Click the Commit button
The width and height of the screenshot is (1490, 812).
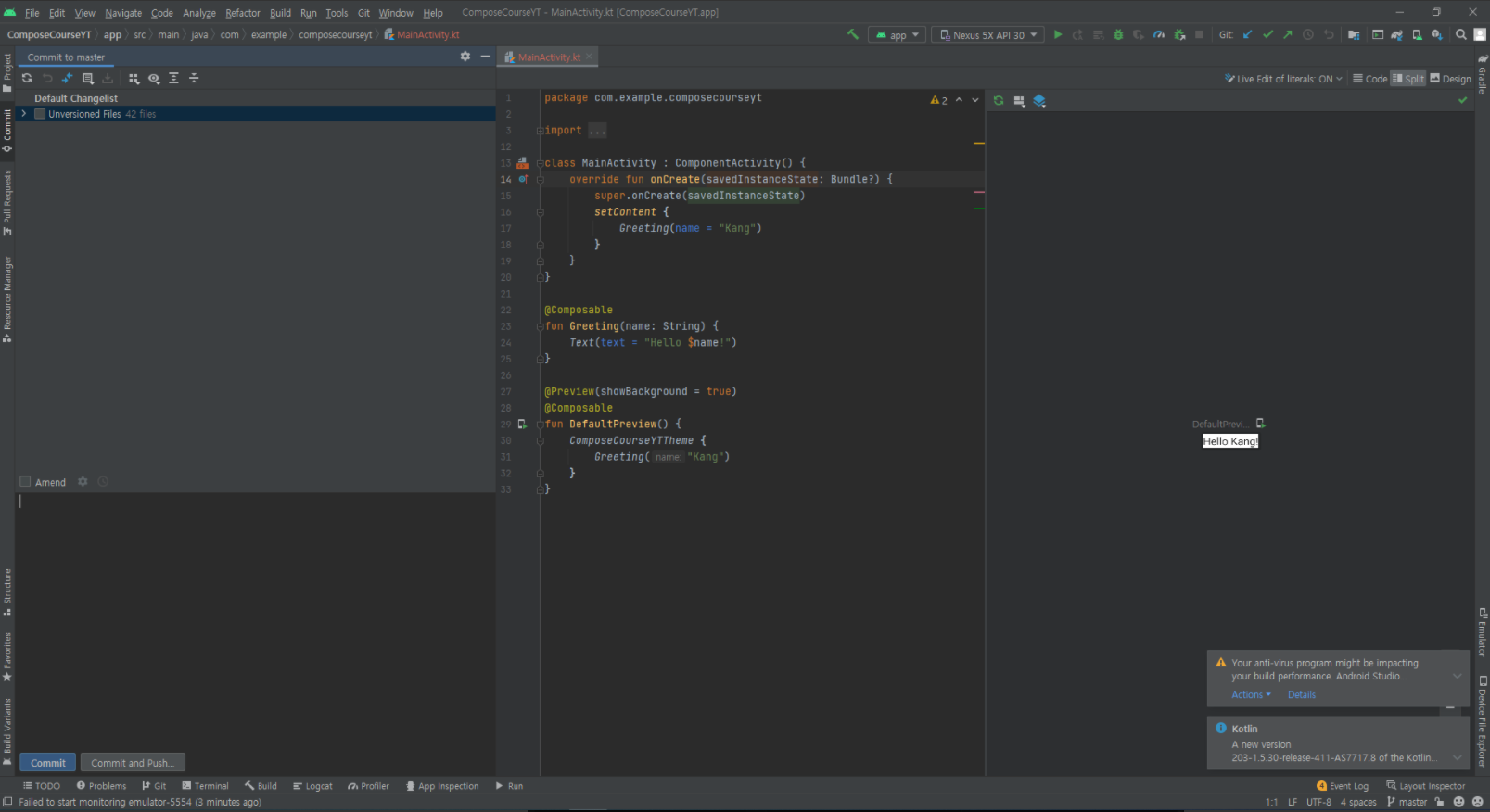[x=48, y=763]
